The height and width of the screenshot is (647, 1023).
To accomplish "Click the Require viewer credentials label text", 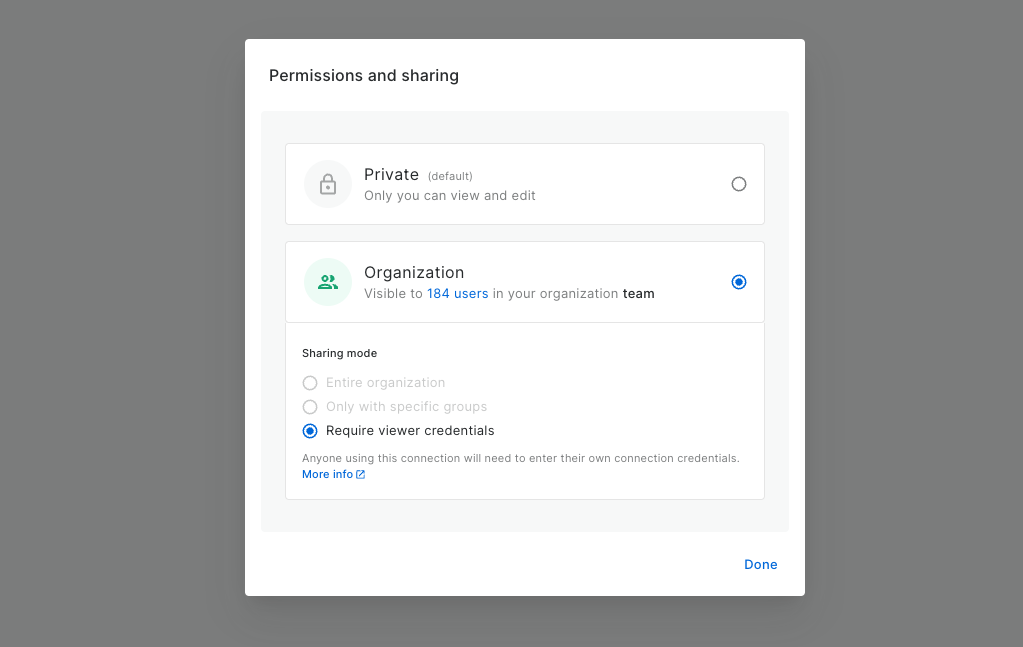I will point(410,431).
